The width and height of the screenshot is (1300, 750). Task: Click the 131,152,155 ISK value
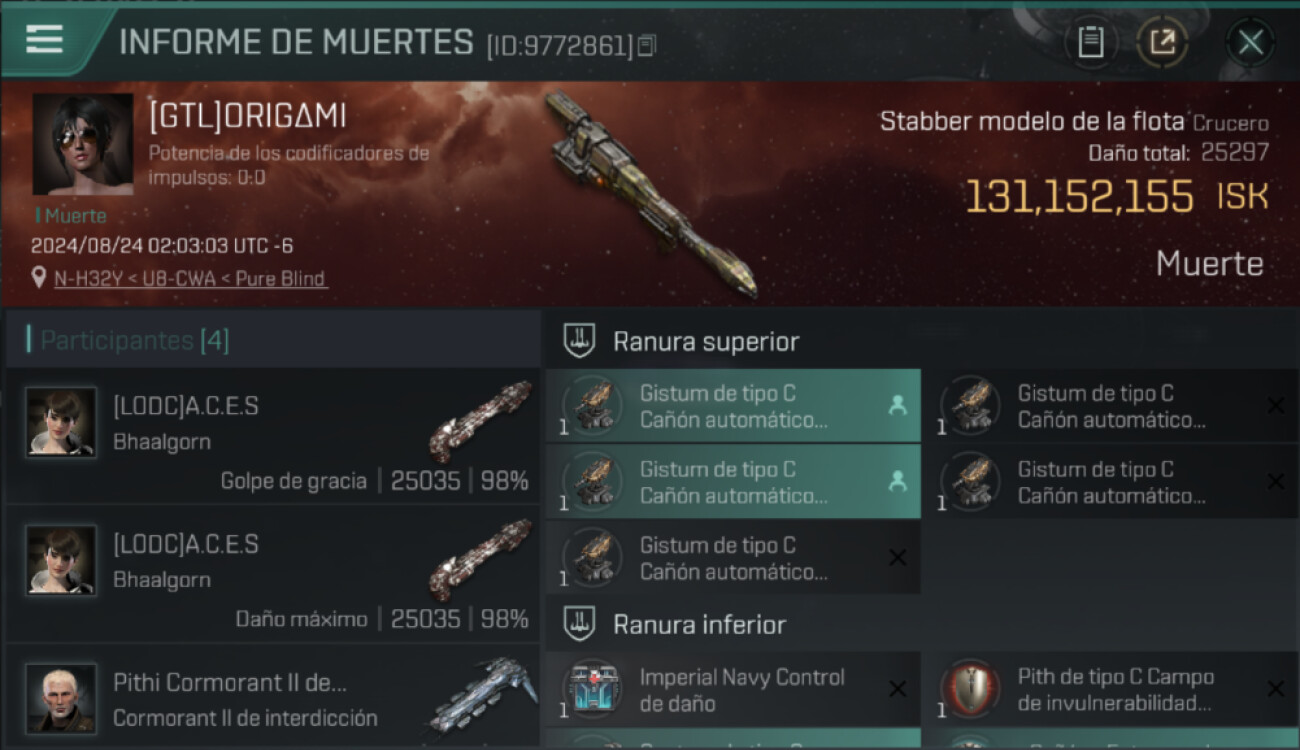tap(1117, 196)
